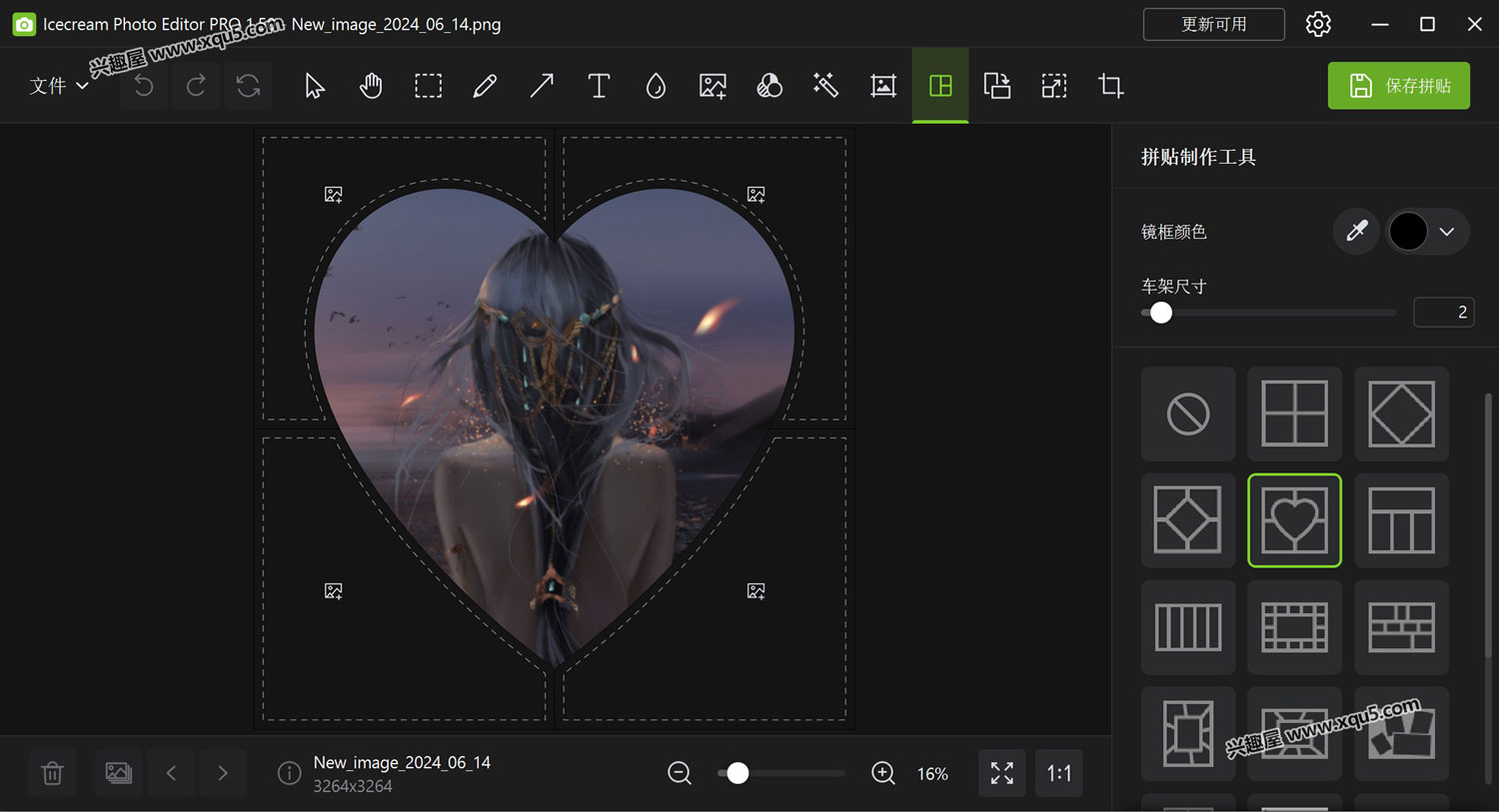Select the scattered photos collage layout

[x=1402, y=734]
